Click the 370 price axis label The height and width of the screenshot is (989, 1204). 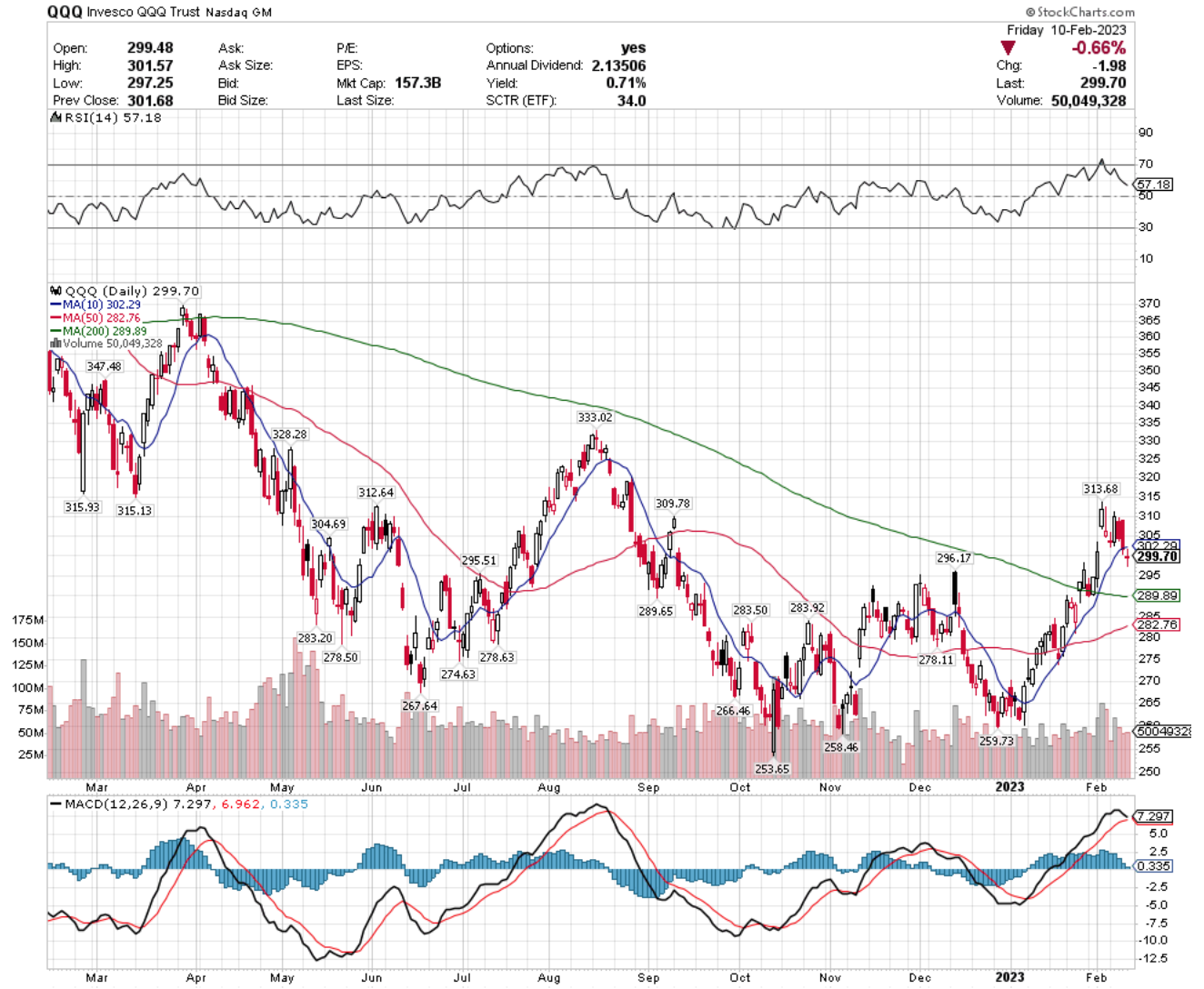point(1149,304)
